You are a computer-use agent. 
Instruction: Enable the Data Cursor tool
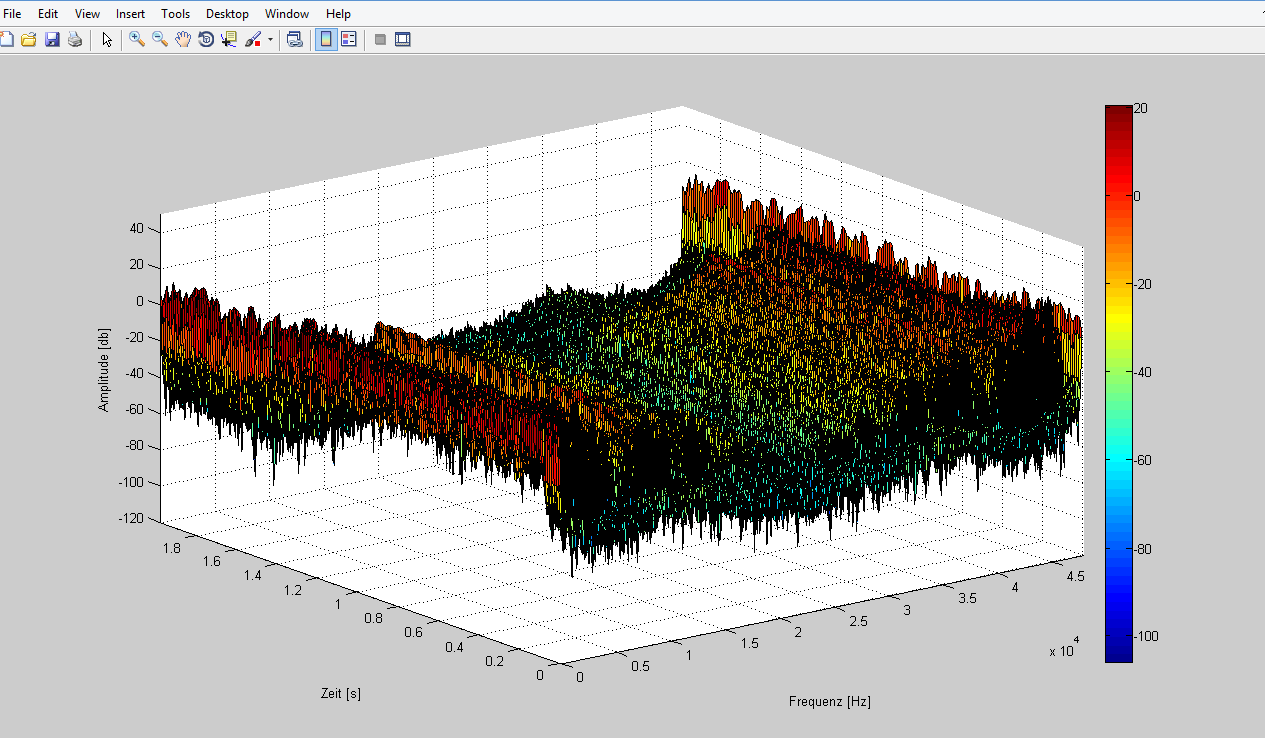pyautogui.click(x=229, y=40)
